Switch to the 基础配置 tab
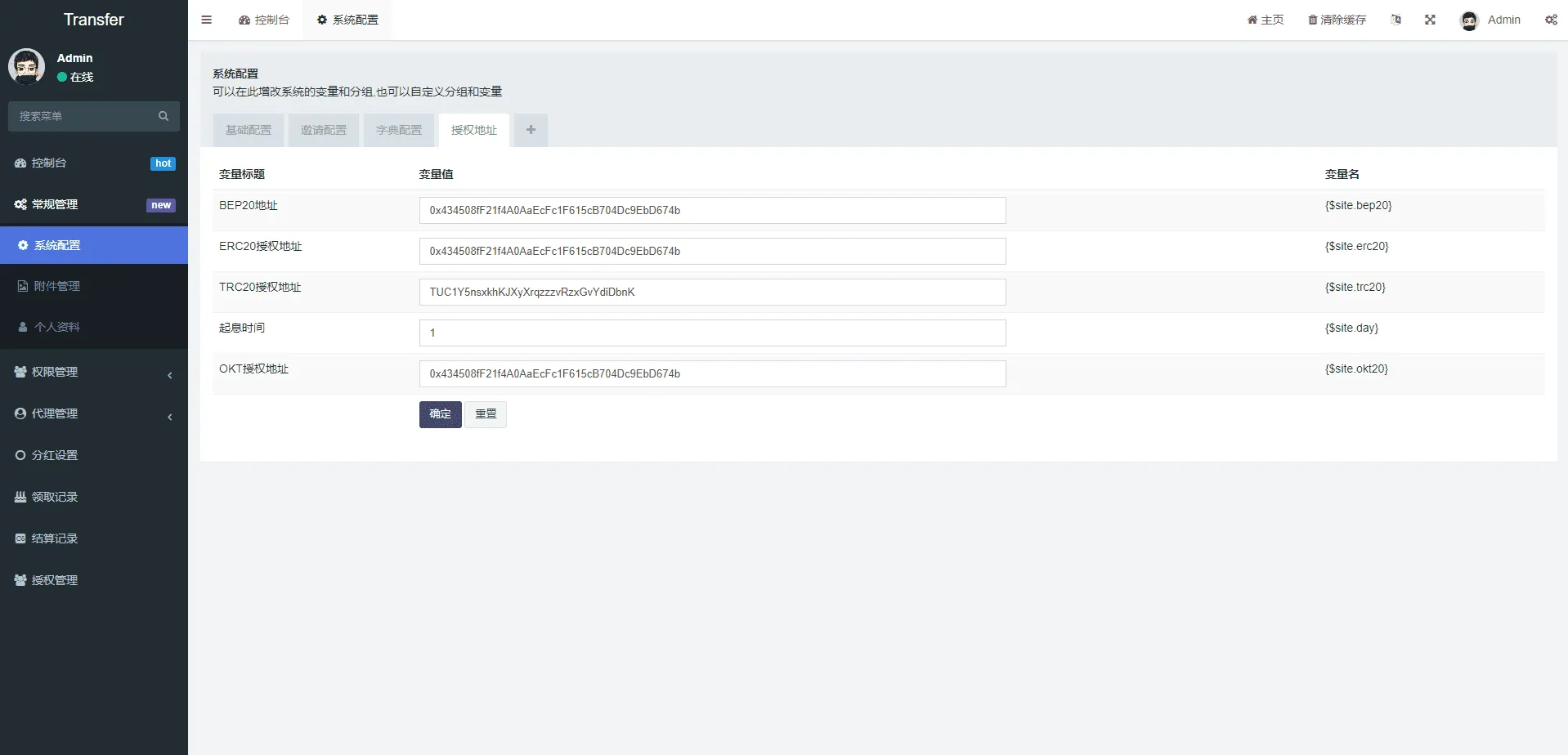Screen dimensions: 1568x755 click(249, 130)
